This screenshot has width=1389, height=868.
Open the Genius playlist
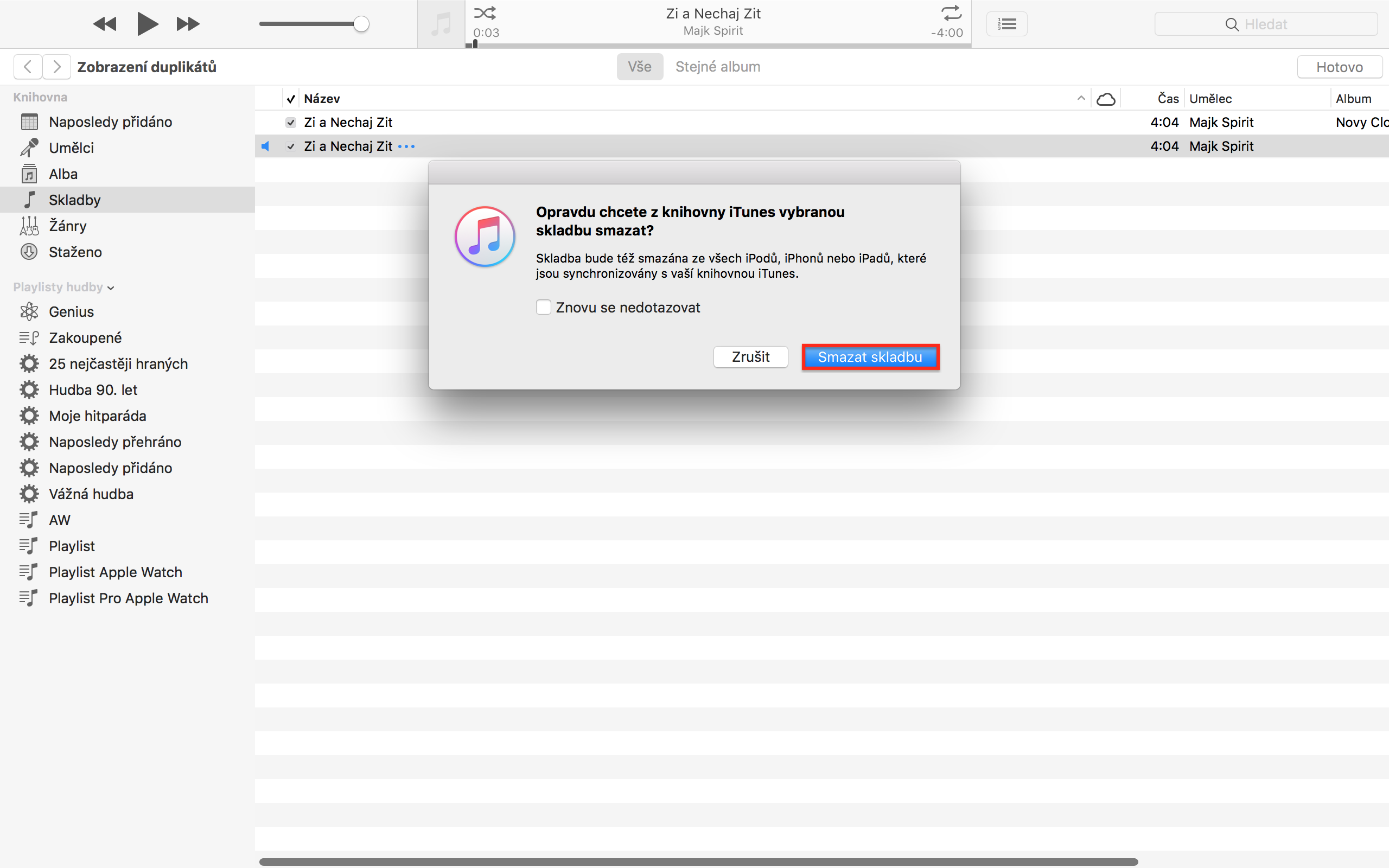pyautogui.click(x=128, y=312)
